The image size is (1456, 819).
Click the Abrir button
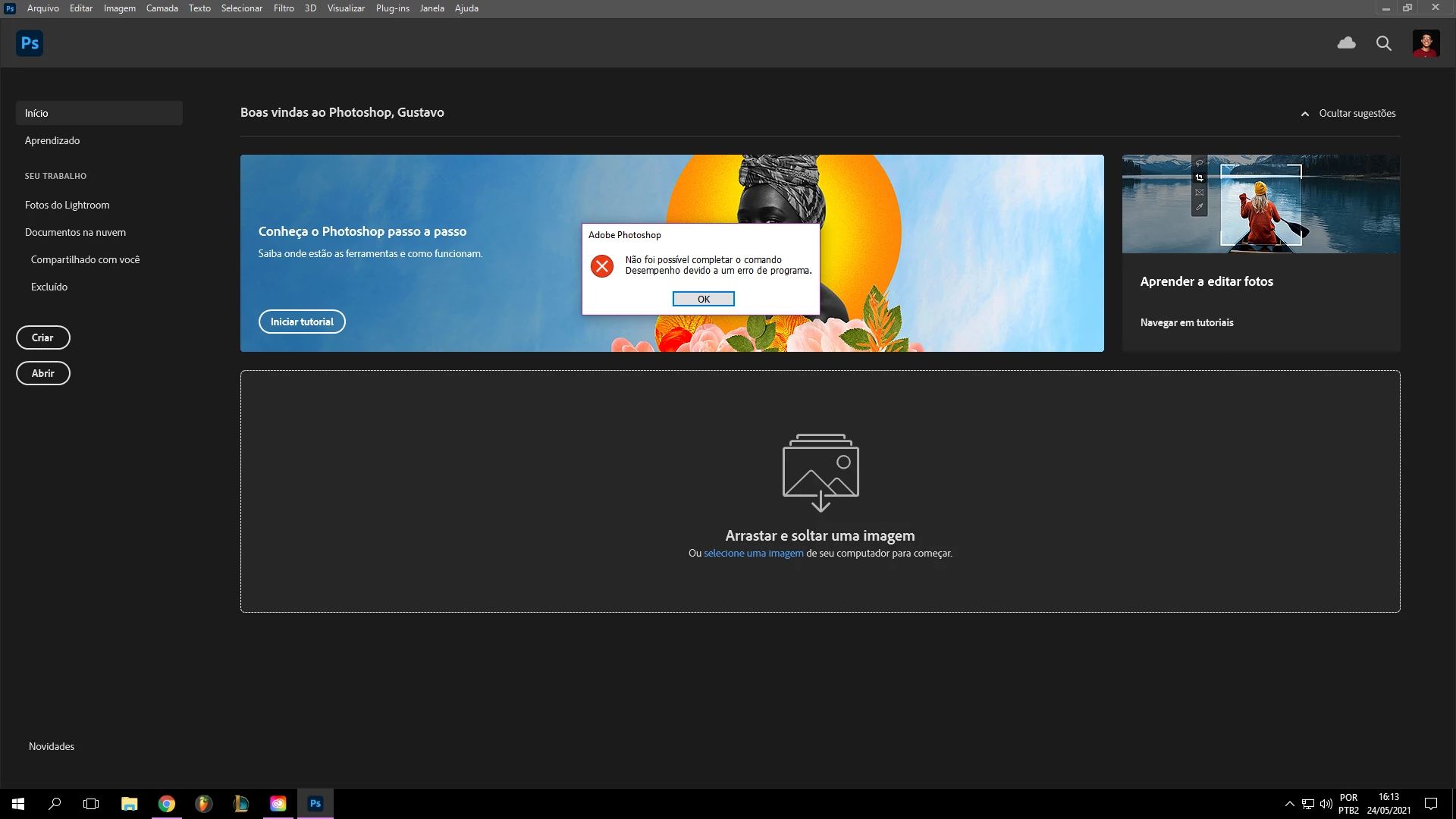click(43, 373)
